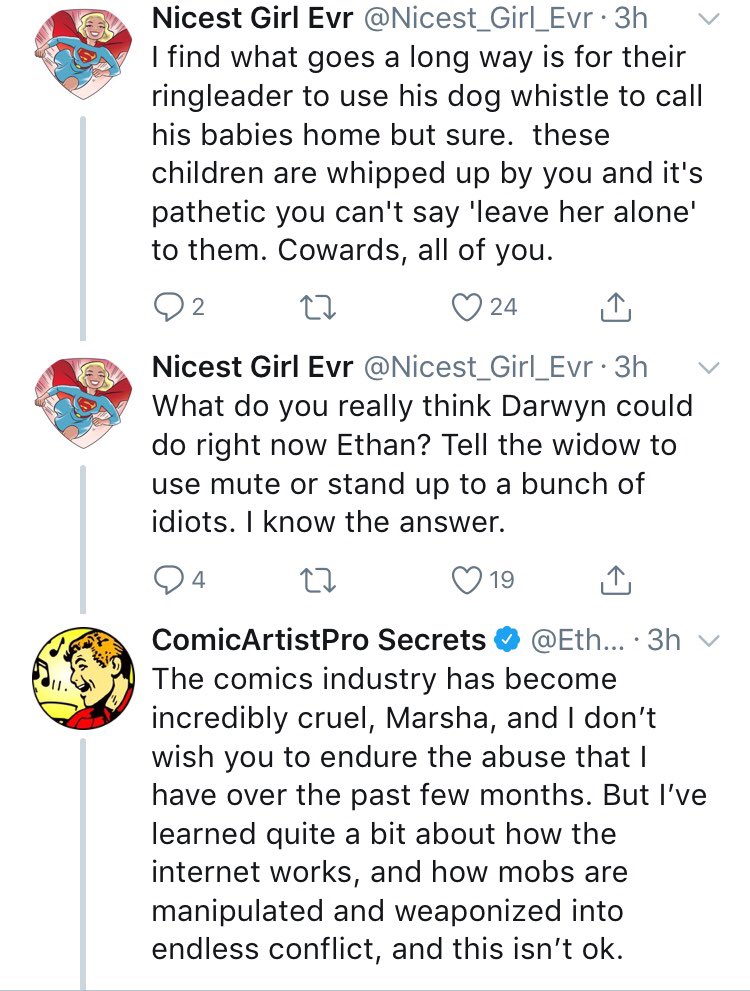Reply to the 'dog whistle' tweet
Screen dimensions: 750x991
[x=167, y=307]
